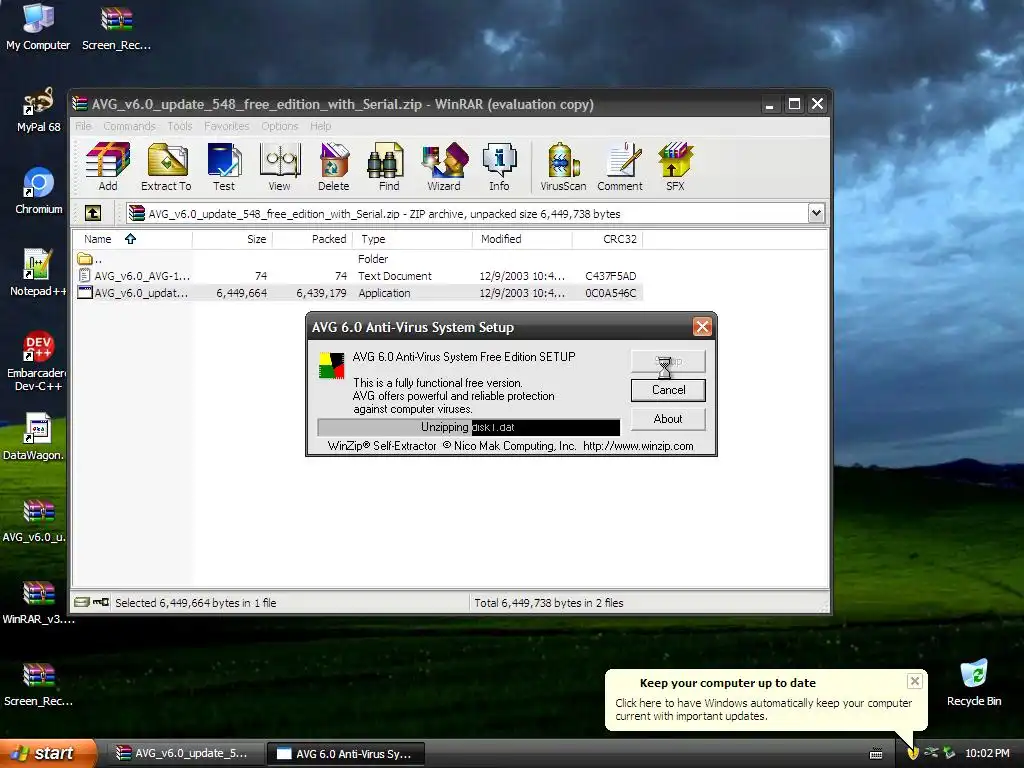
Task: Click Cancel in AVG setup dialog
Action: pos(668,390)
